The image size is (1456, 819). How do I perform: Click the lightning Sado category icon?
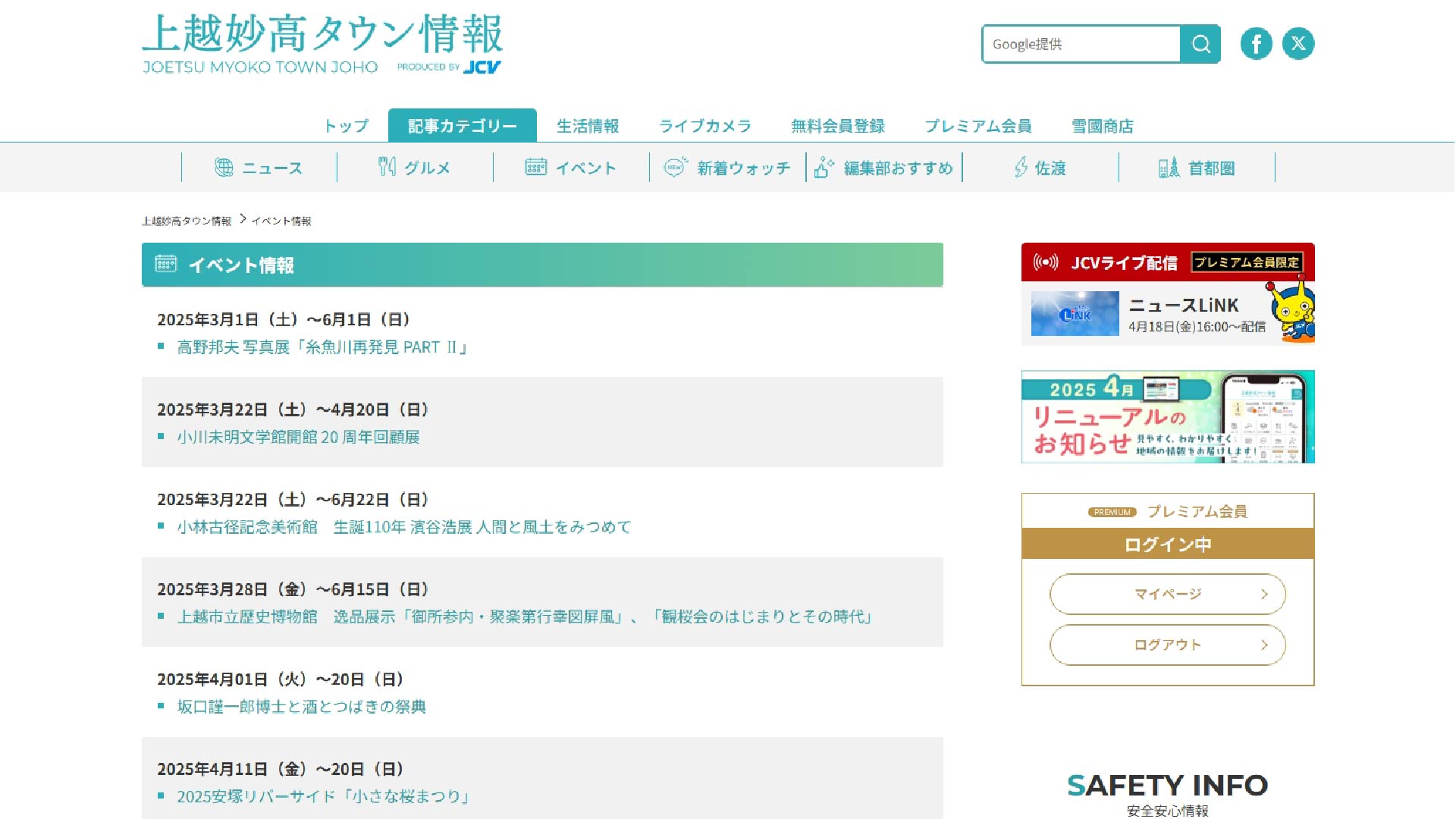tap(1021, 168)
